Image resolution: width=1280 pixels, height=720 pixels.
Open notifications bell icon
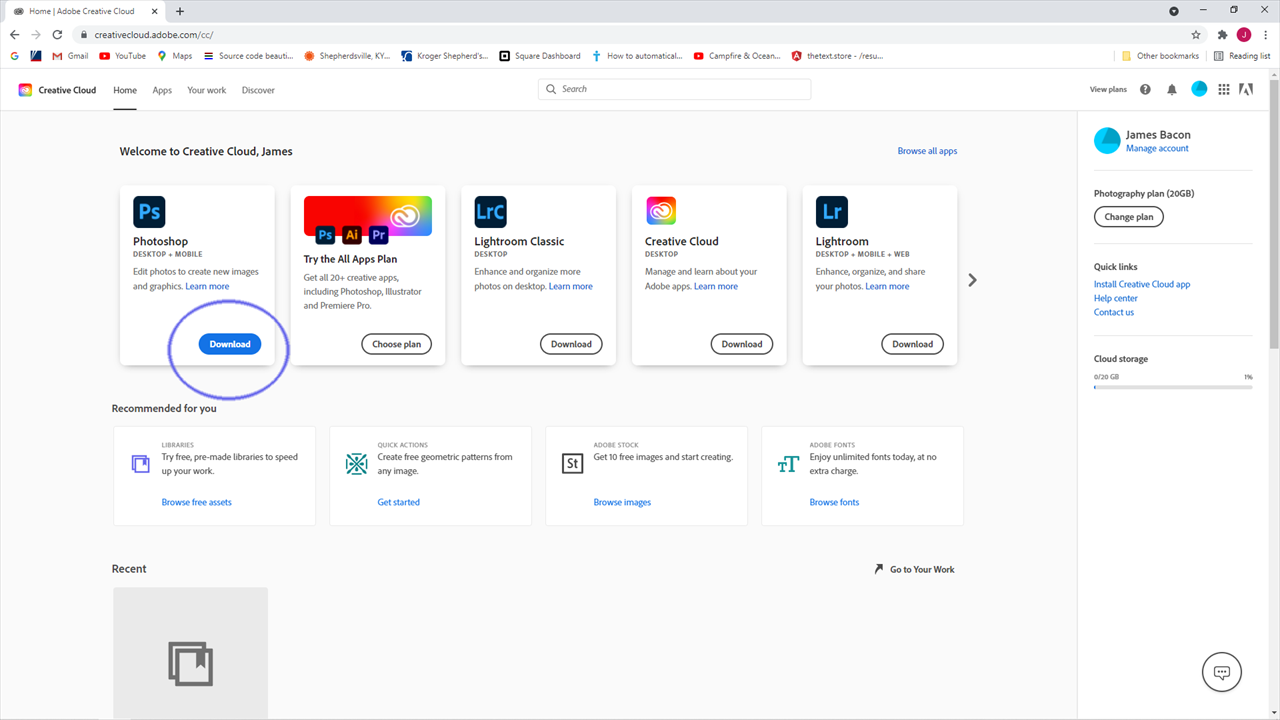pos(1172,89)
